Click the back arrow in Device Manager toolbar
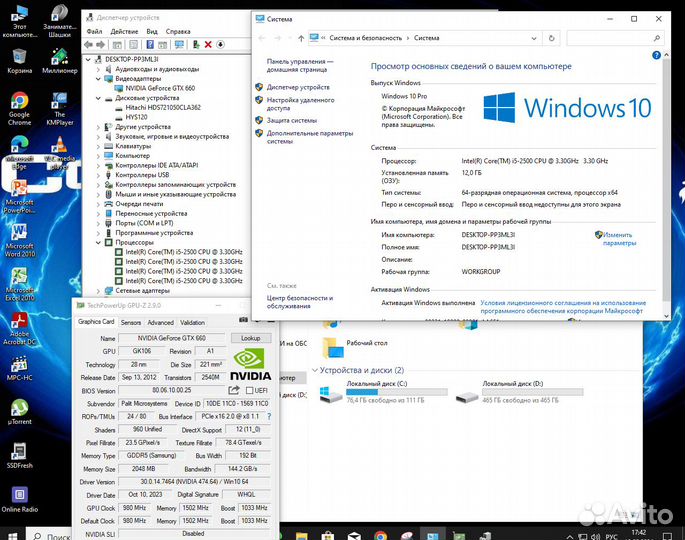The image size is (685, 540). (x=88, y=45)
